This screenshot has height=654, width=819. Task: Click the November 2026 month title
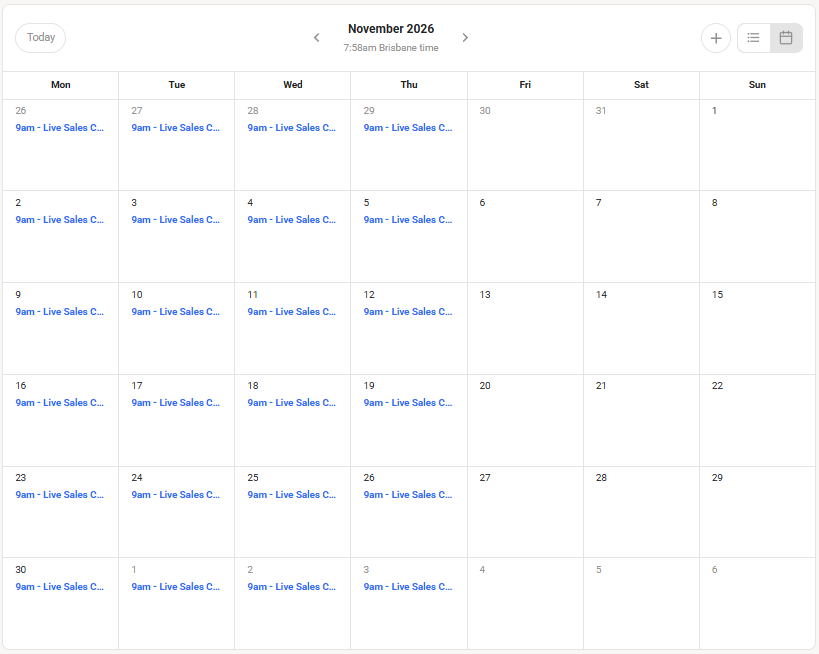click(x=391, y=29)
